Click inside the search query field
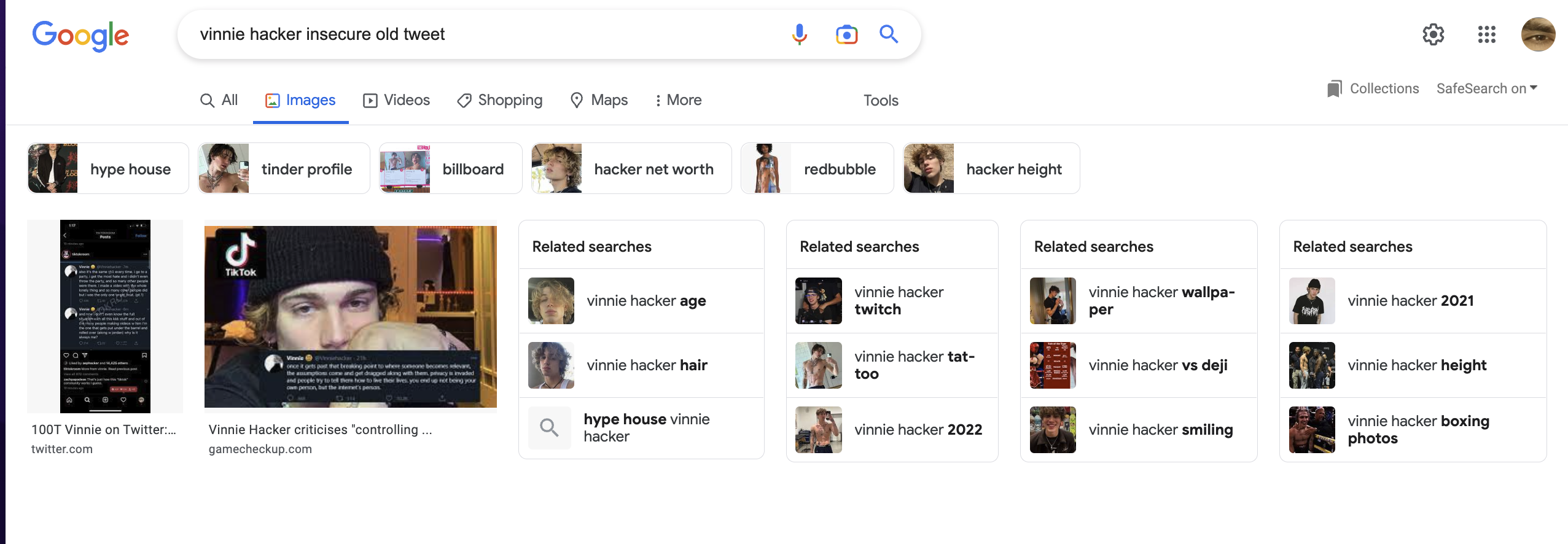Screen dimensions: 1568x544 [x=479, y=34]
